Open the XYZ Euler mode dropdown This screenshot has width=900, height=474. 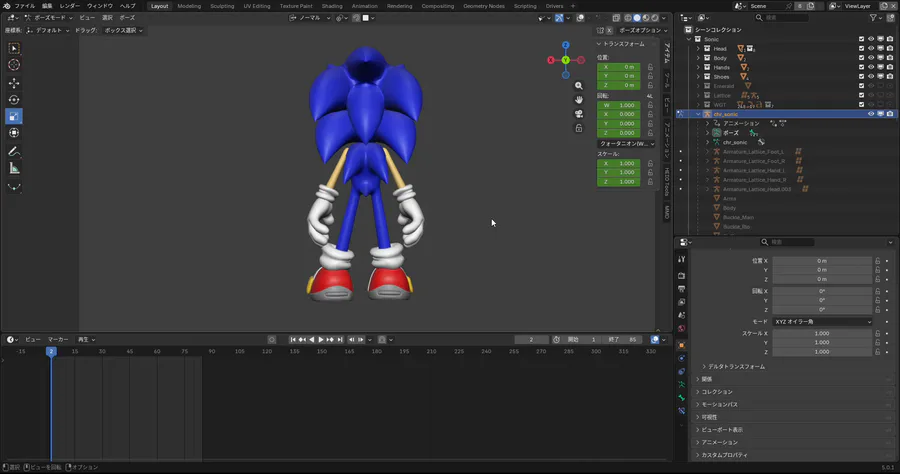[822, 322]
